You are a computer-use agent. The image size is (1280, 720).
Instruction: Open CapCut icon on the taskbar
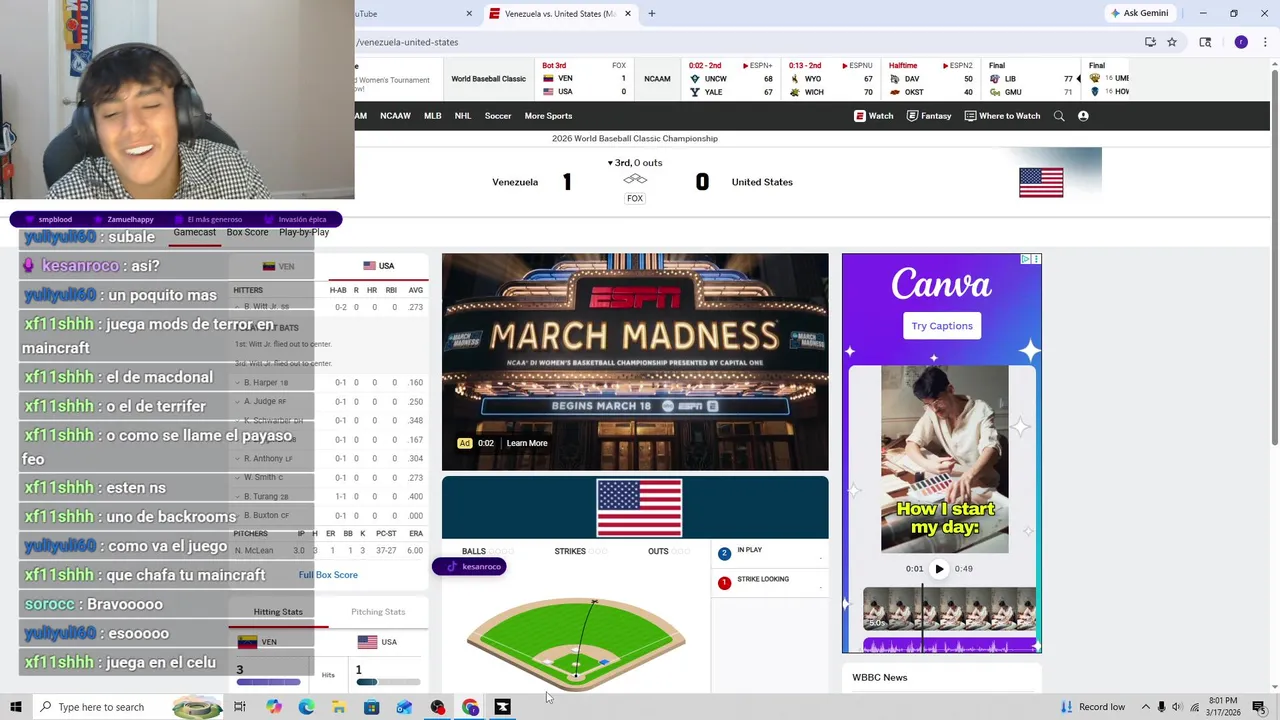click(502, 707)
